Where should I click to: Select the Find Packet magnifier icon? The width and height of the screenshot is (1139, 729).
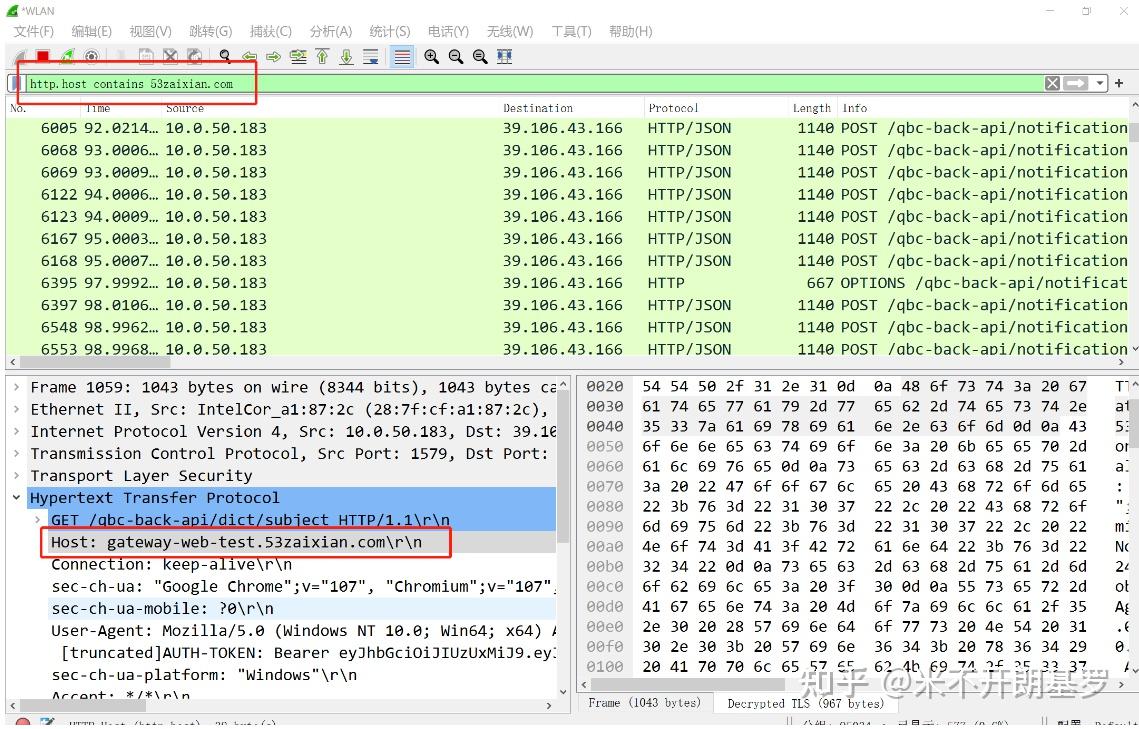tap(225, 56)
